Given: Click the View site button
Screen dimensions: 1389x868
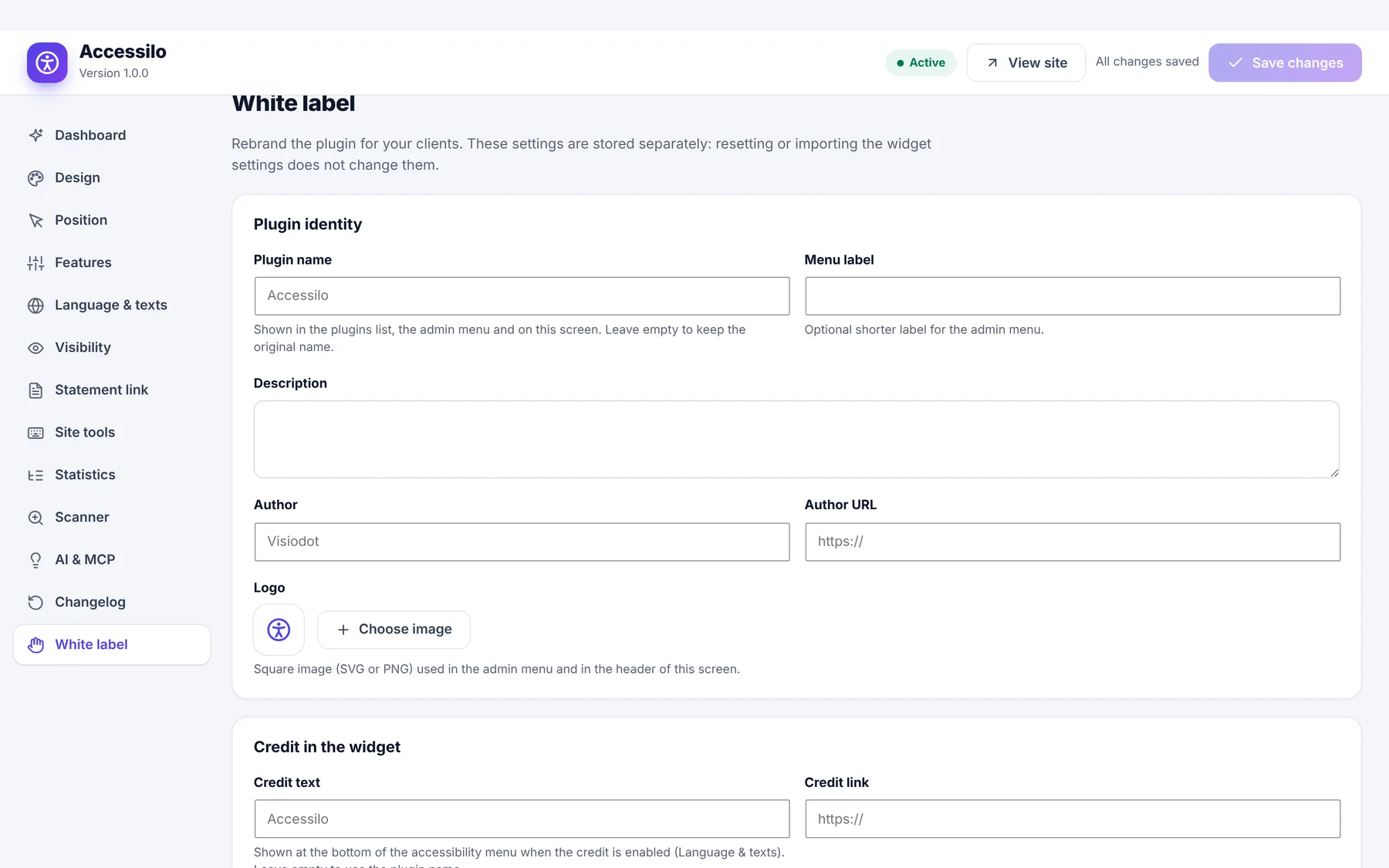Looking at the screenshot, I should tap(1026, 62).
